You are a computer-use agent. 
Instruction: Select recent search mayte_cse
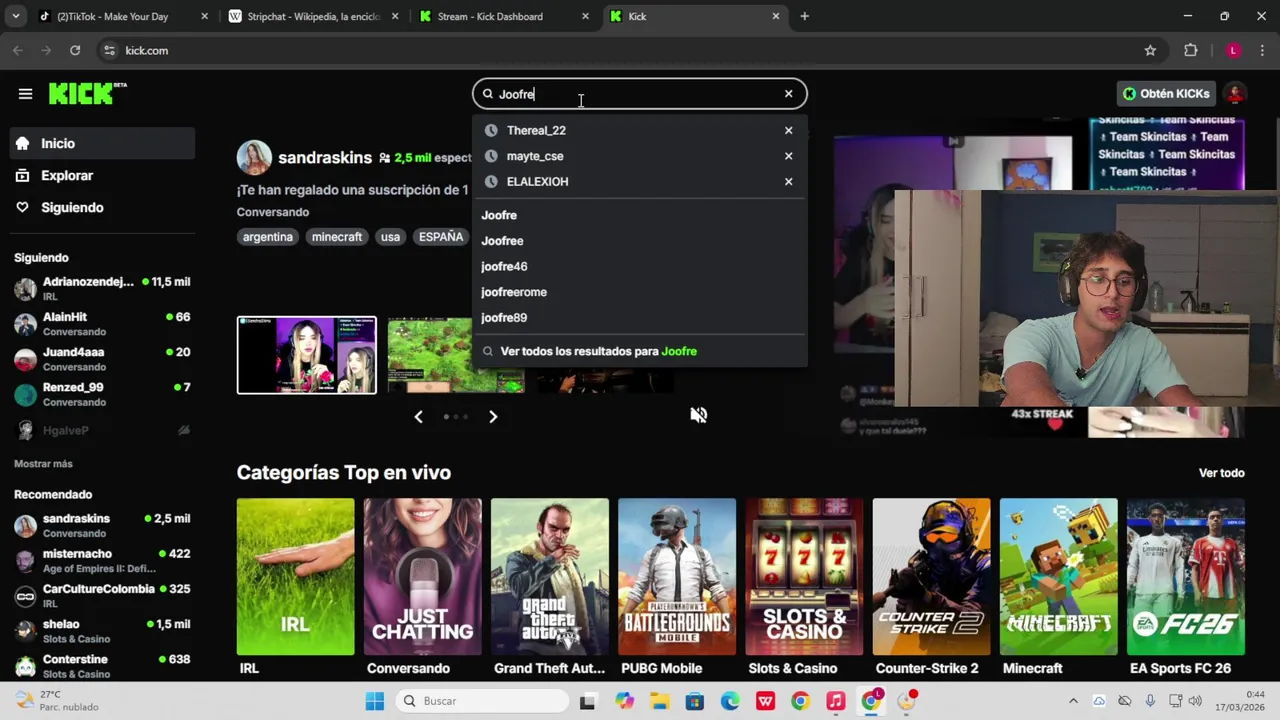point(535,156)
